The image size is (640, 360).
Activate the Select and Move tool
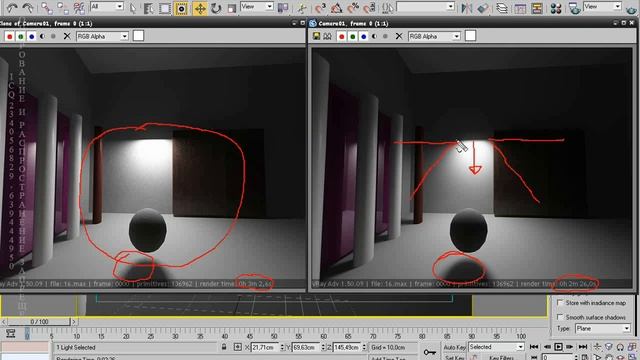tap(200, 8)
